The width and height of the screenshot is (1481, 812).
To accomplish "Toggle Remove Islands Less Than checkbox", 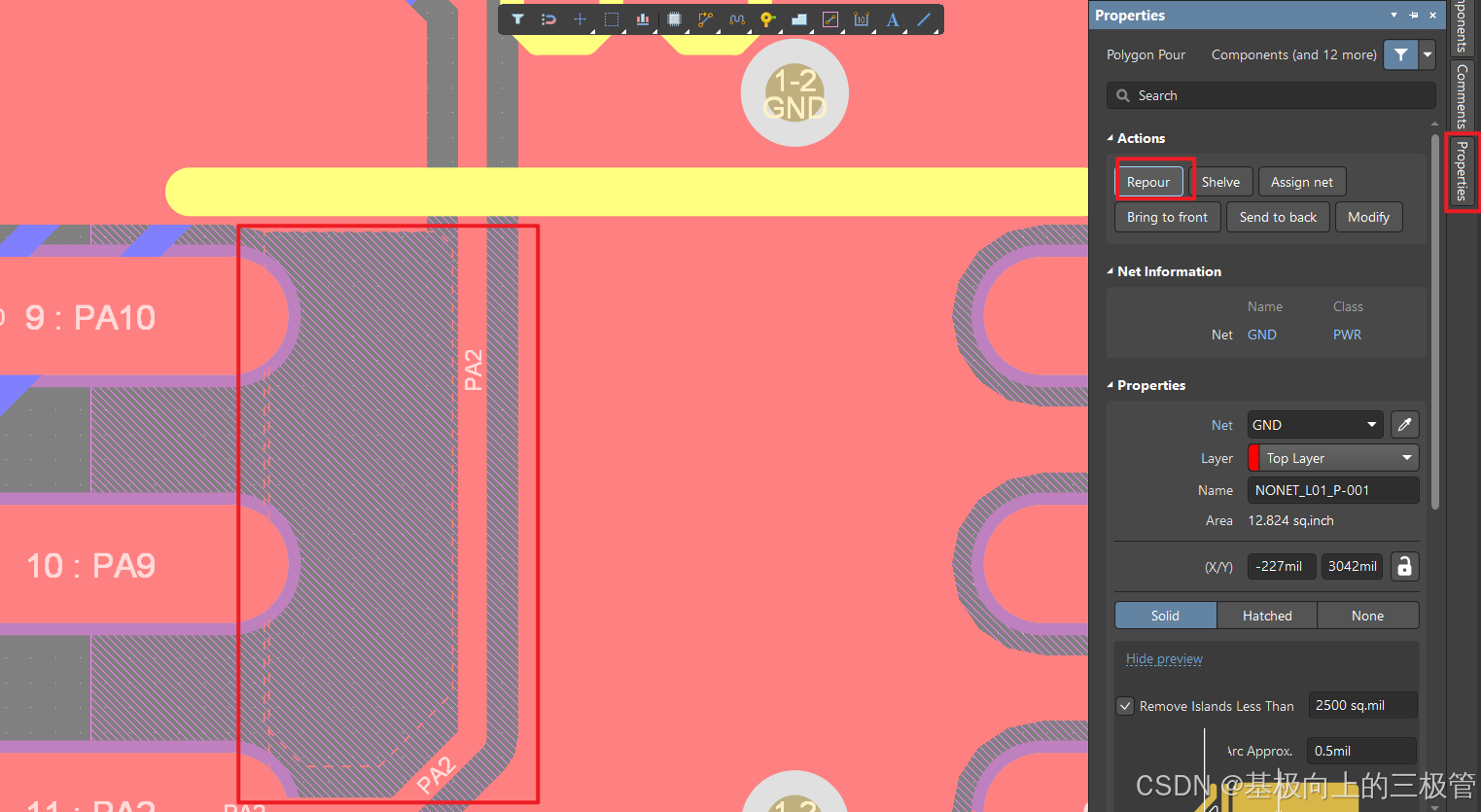I will click(1125, 706).
